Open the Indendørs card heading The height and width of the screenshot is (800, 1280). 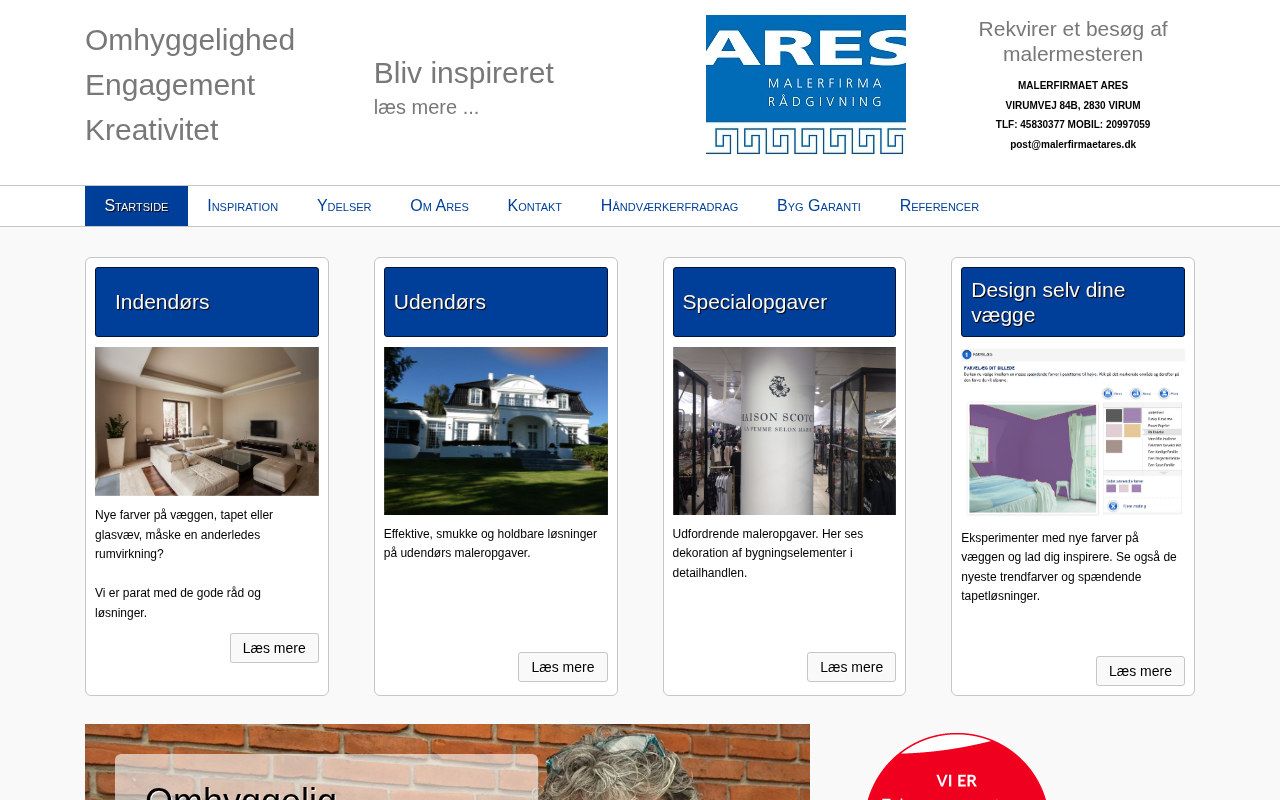click(207, 302)
